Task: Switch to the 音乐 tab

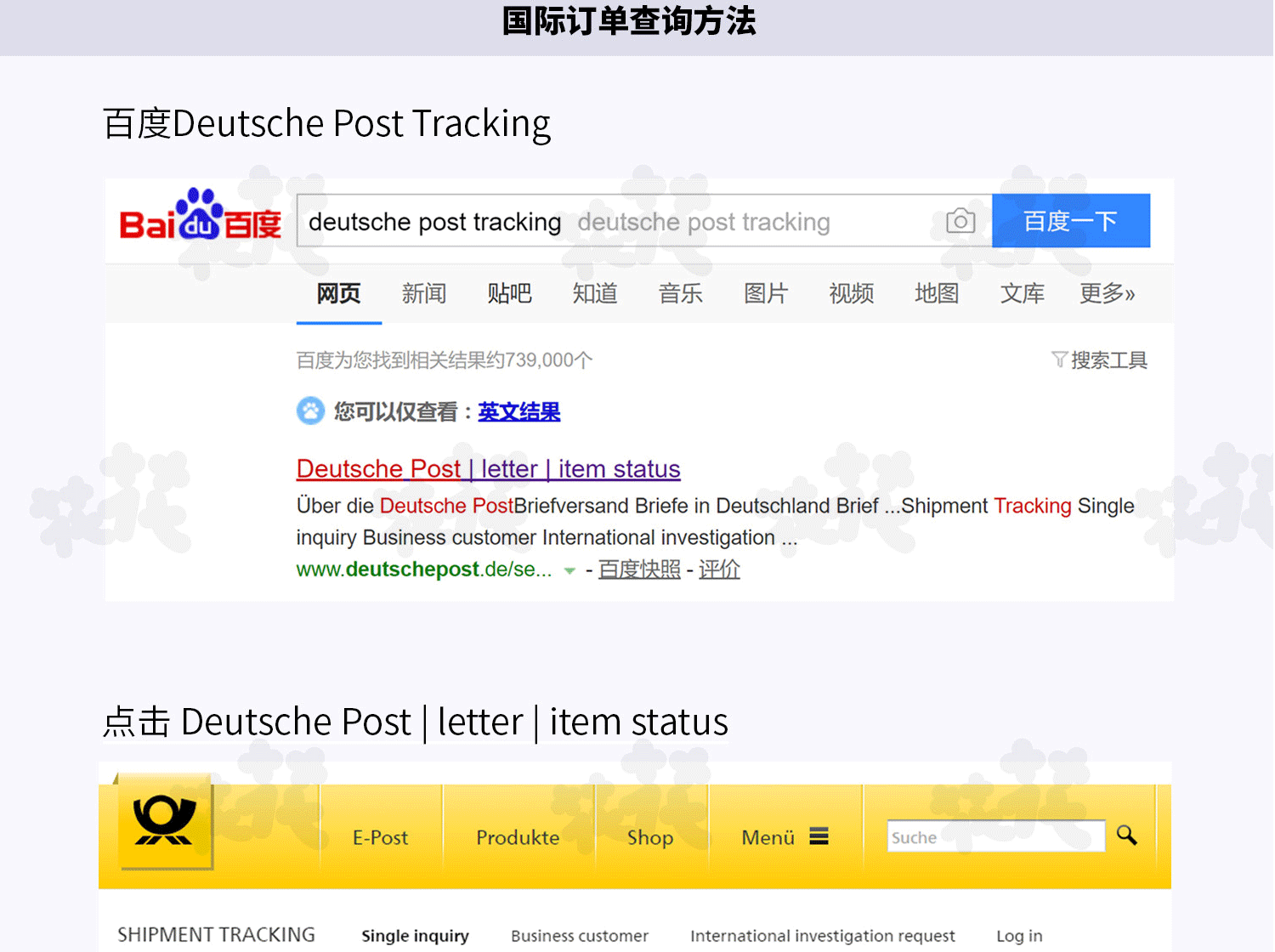Action: tap(680, 293)
